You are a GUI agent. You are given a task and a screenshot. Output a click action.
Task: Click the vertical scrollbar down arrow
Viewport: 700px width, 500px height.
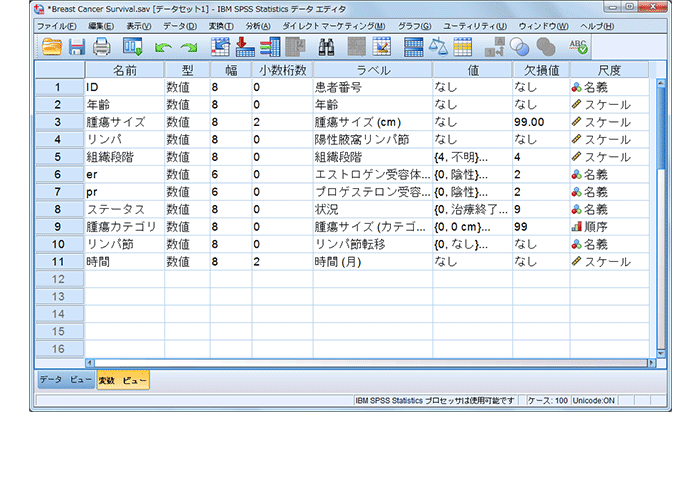(x=661, y=354)
